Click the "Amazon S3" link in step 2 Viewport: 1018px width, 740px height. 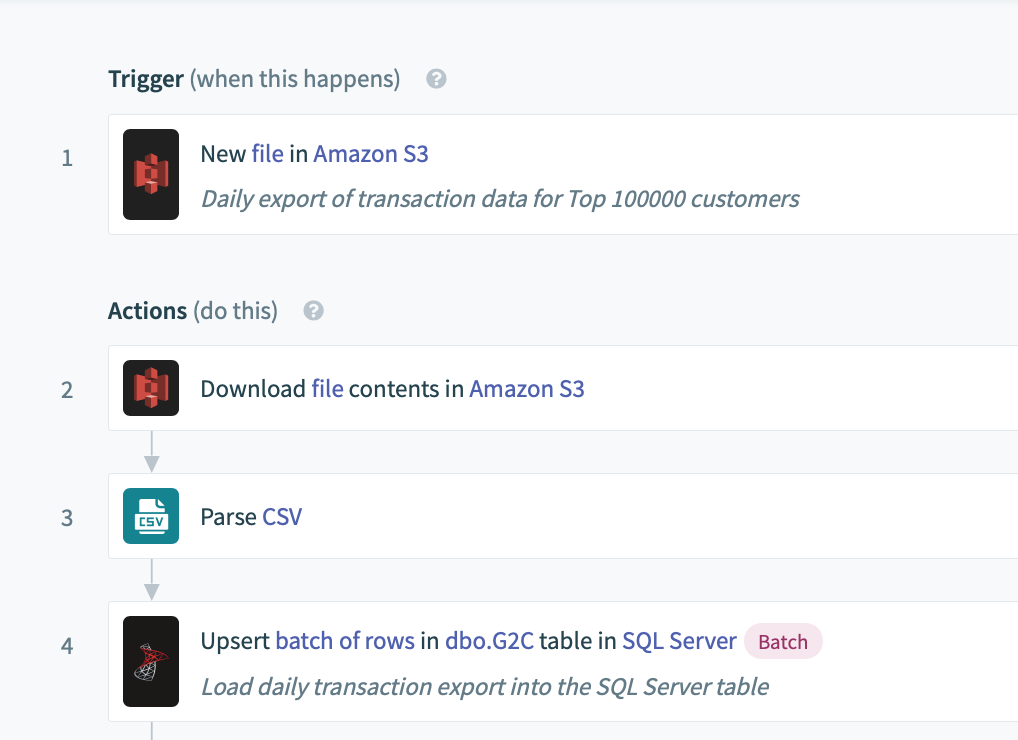coord(527,389)
